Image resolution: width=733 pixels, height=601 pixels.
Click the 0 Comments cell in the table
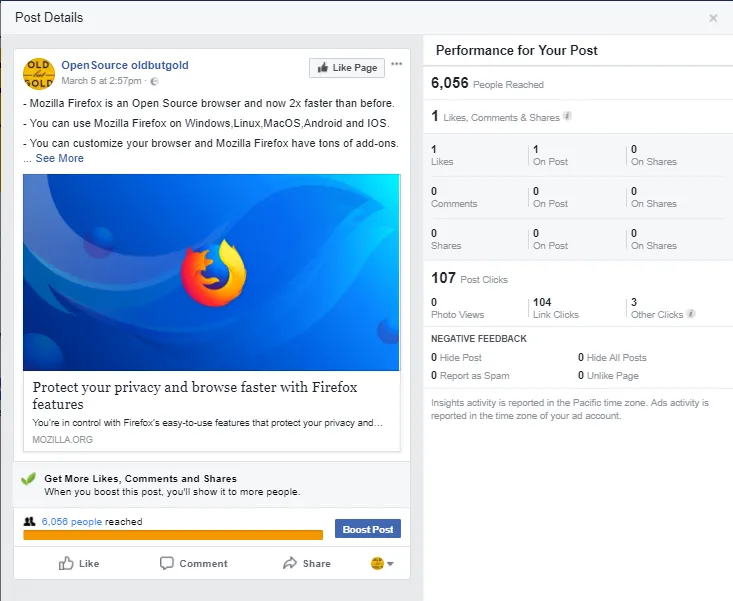click(x=454, y=197)
